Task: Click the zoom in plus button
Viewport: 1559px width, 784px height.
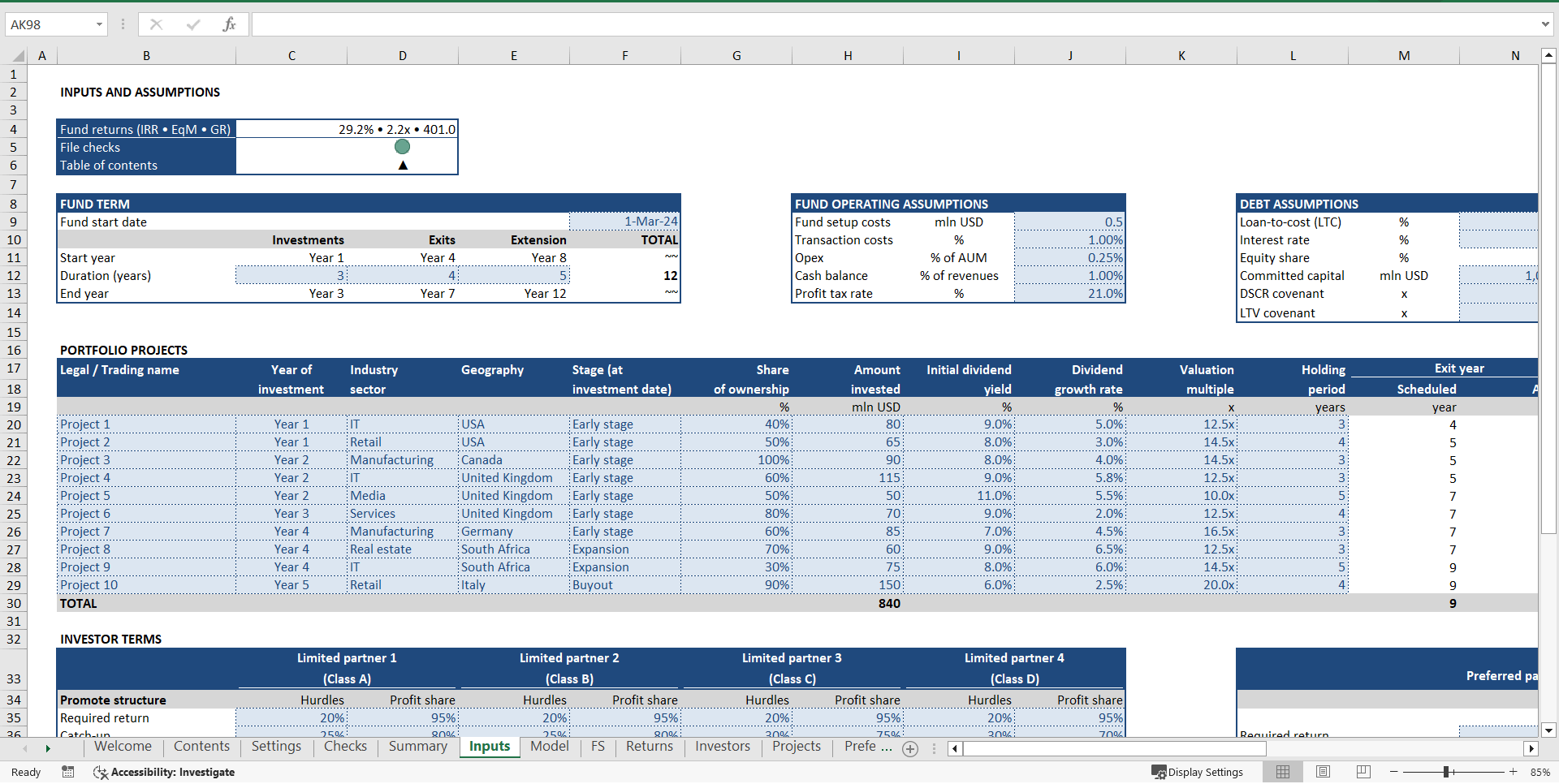Action: tap(1513, 772)
